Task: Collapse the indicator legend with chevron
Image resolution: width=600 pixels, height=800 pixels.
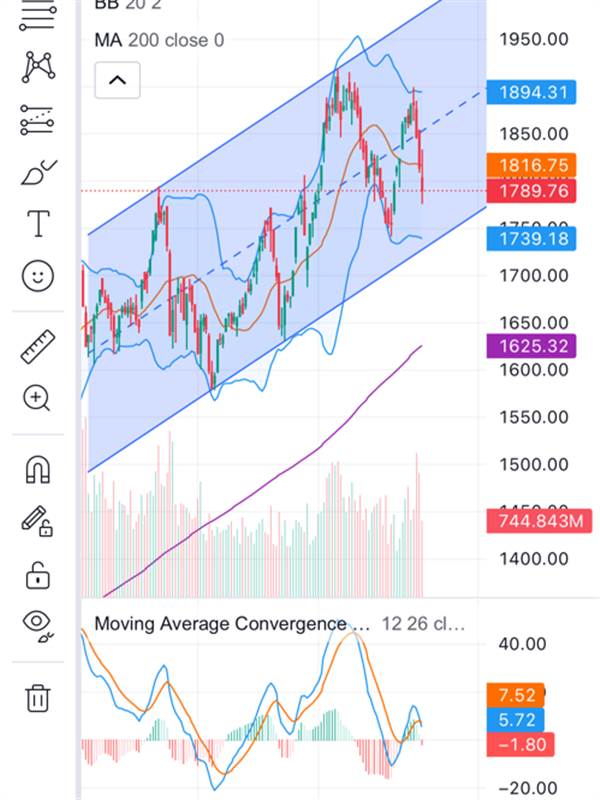Action: click(x=117, y=80)
